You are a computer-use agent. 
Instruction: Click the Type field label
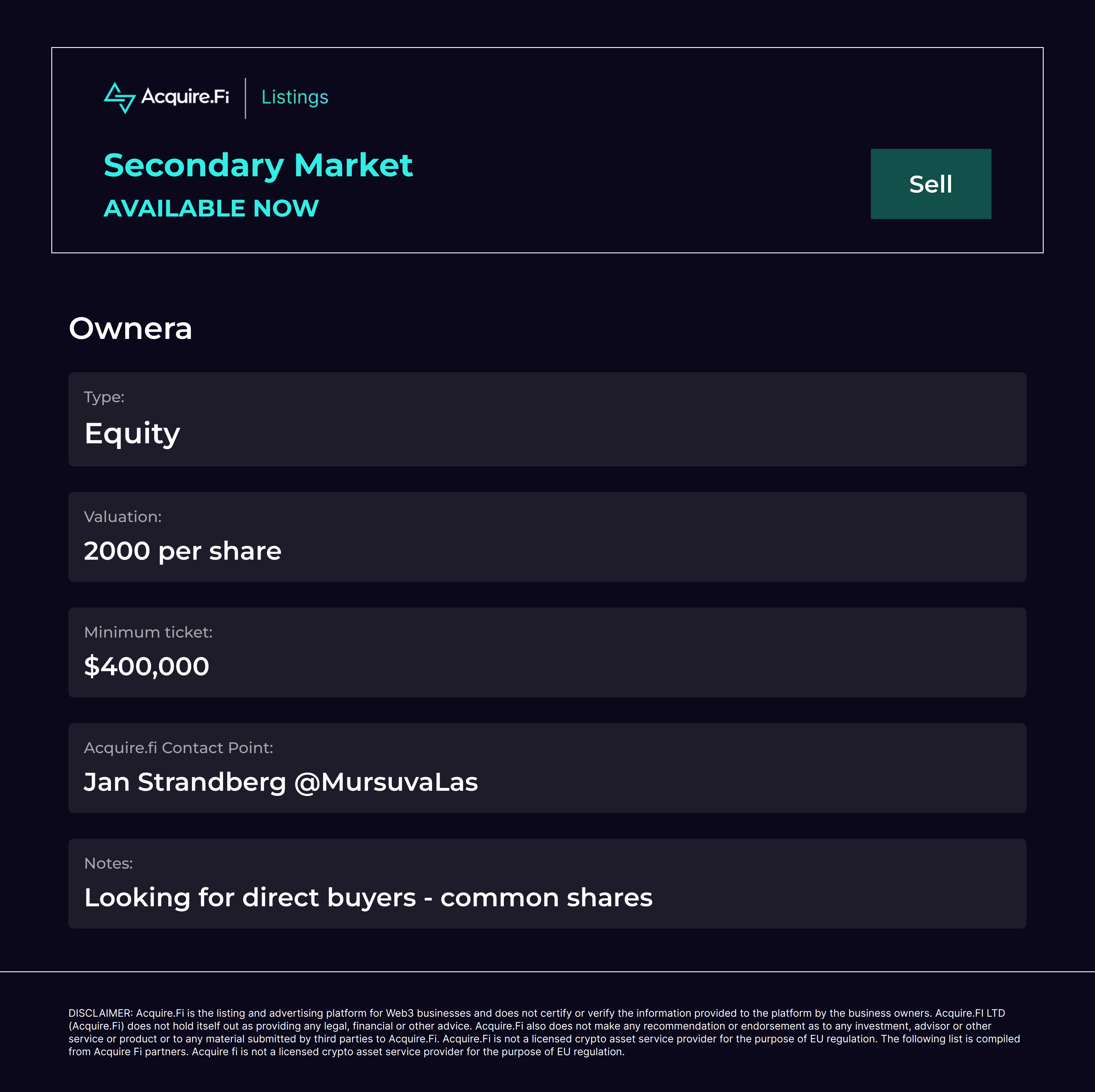tap(104, 397)
